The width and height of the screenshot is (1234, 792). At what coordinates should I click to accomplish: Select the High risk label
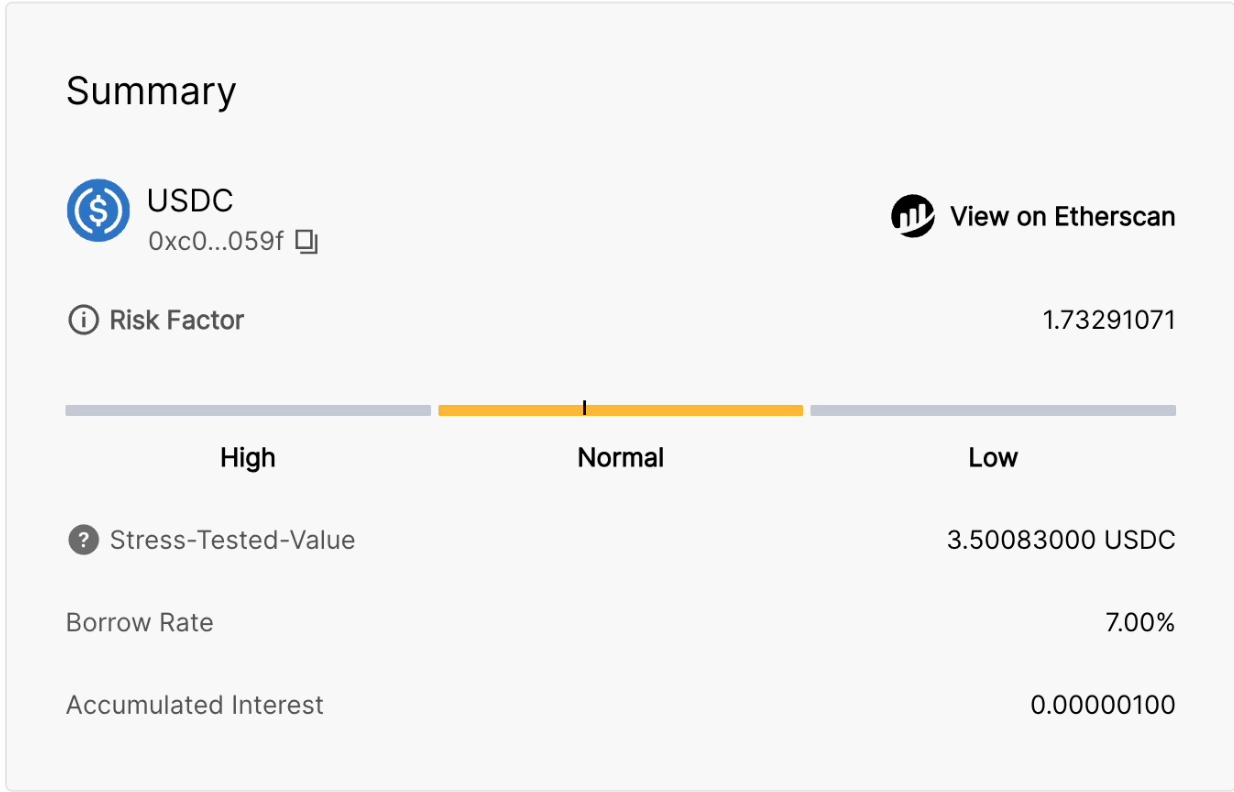coord(248,458)
